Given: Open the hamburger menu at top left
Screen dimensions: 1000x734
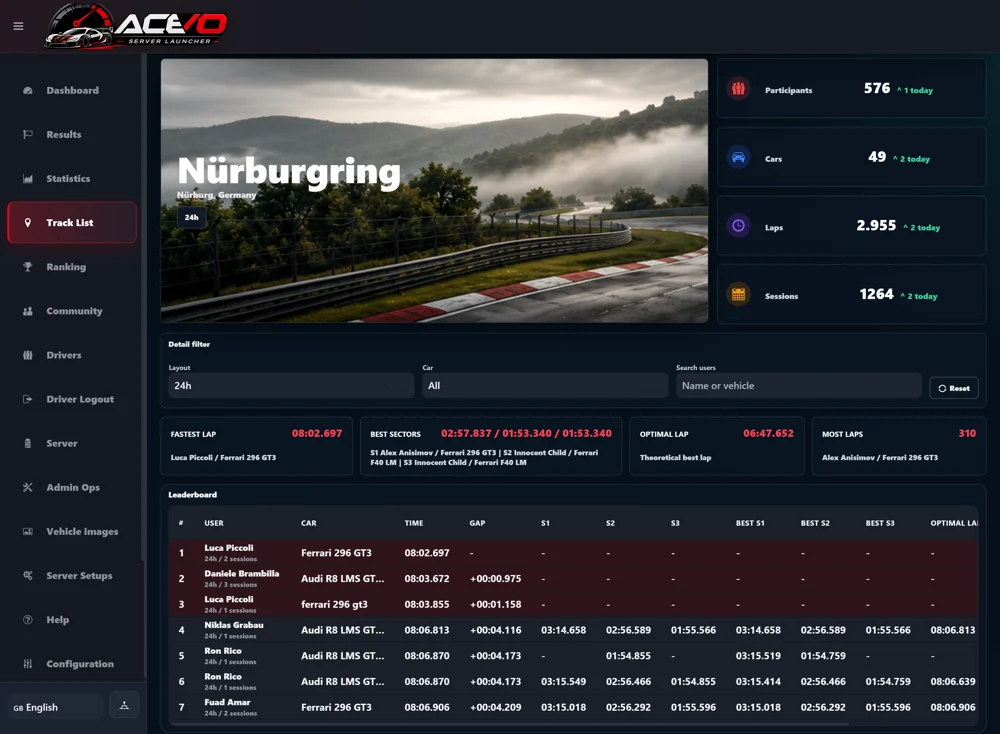Looking at the screenshot, I should tap(18, 26).
